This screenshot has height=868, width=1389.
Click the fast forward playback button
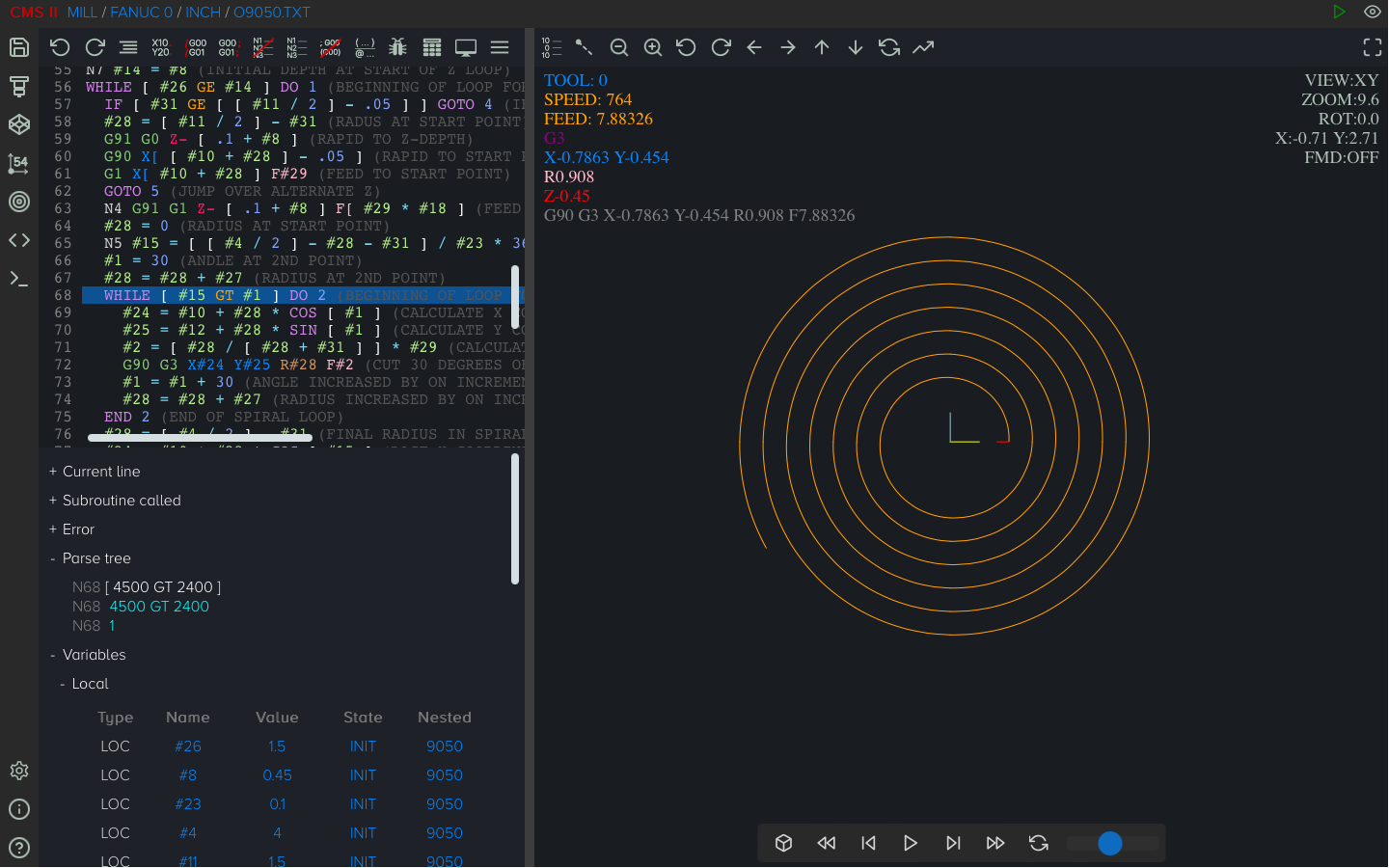coord(995,843)
